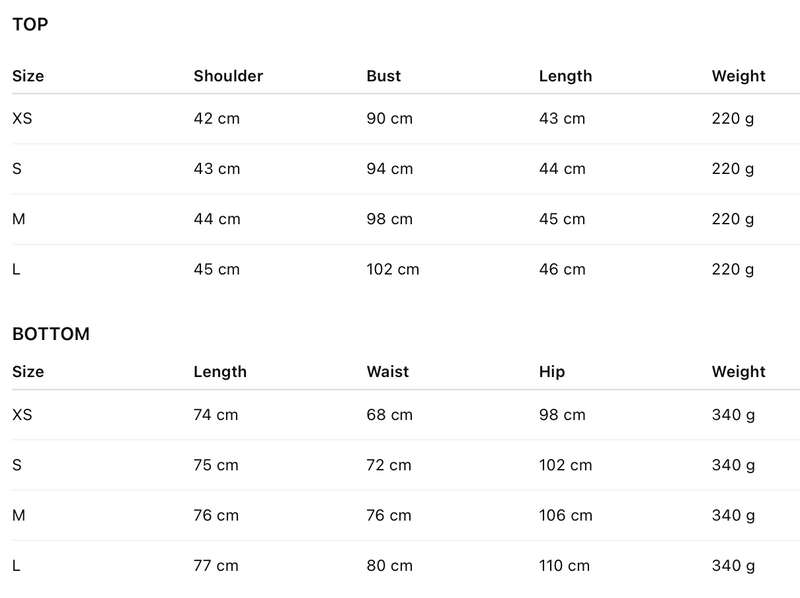Select the 106 cm hip cell
This screenshot has height=598, width=800.
566,516
